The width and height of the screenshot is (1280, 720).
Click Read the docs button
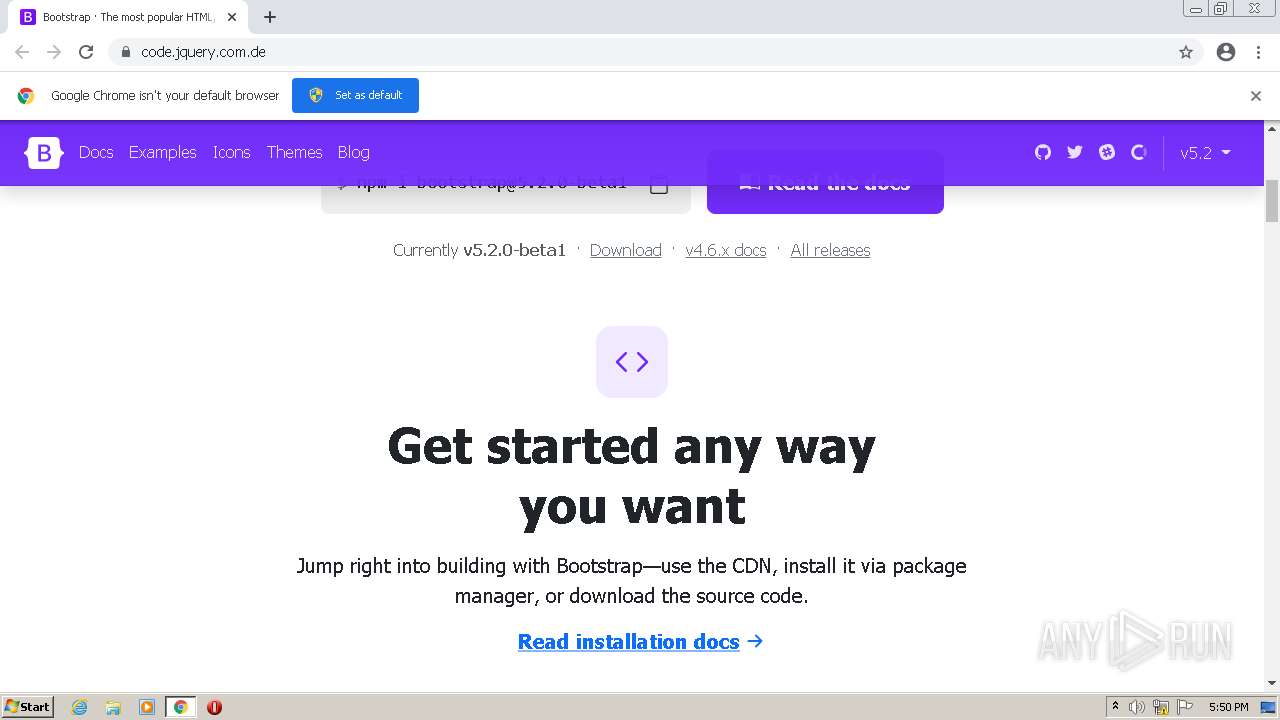click(825, 182)
